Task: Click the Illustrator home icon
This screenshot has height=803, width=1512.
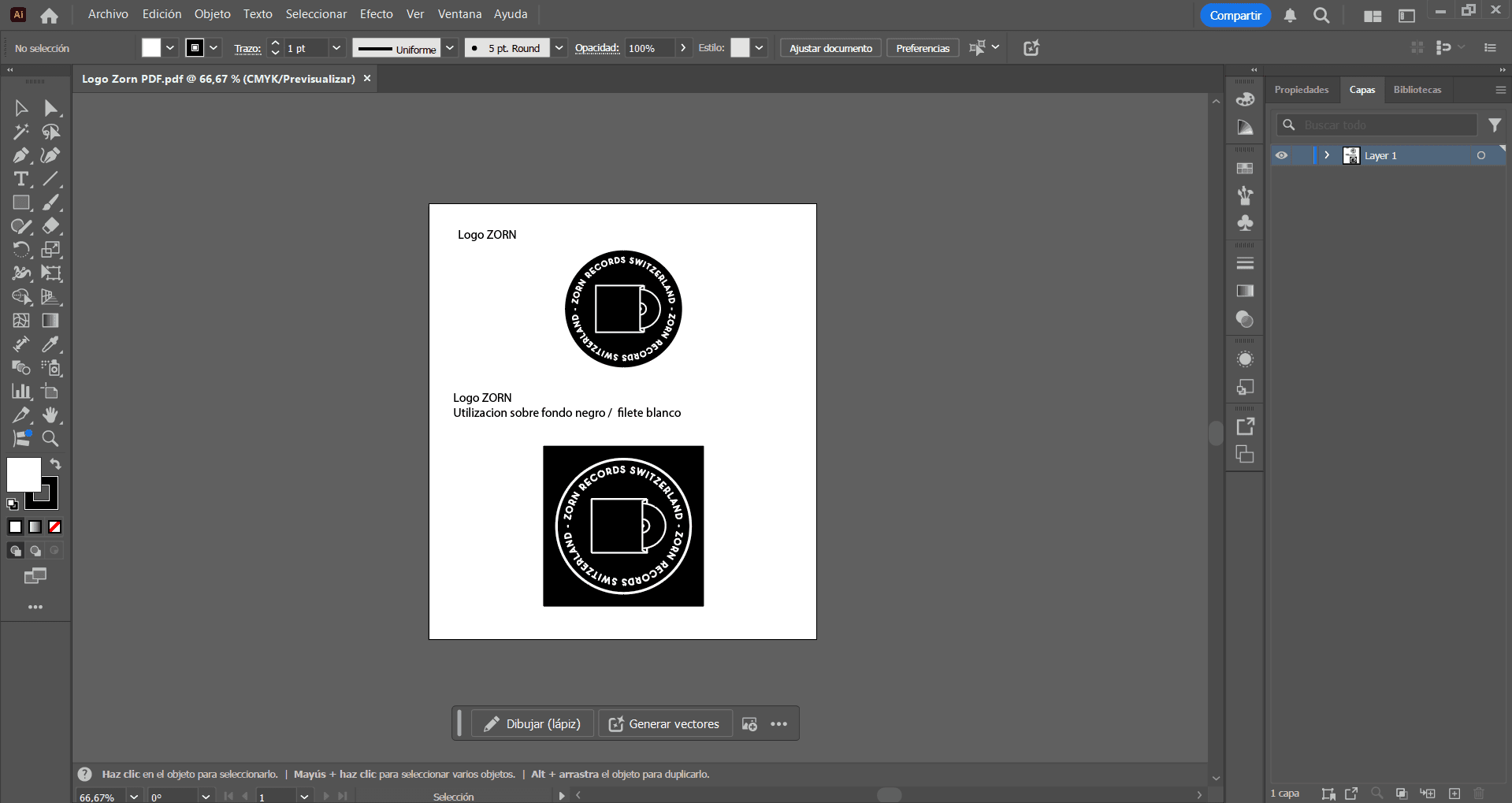Action: [x=49, y=15]
